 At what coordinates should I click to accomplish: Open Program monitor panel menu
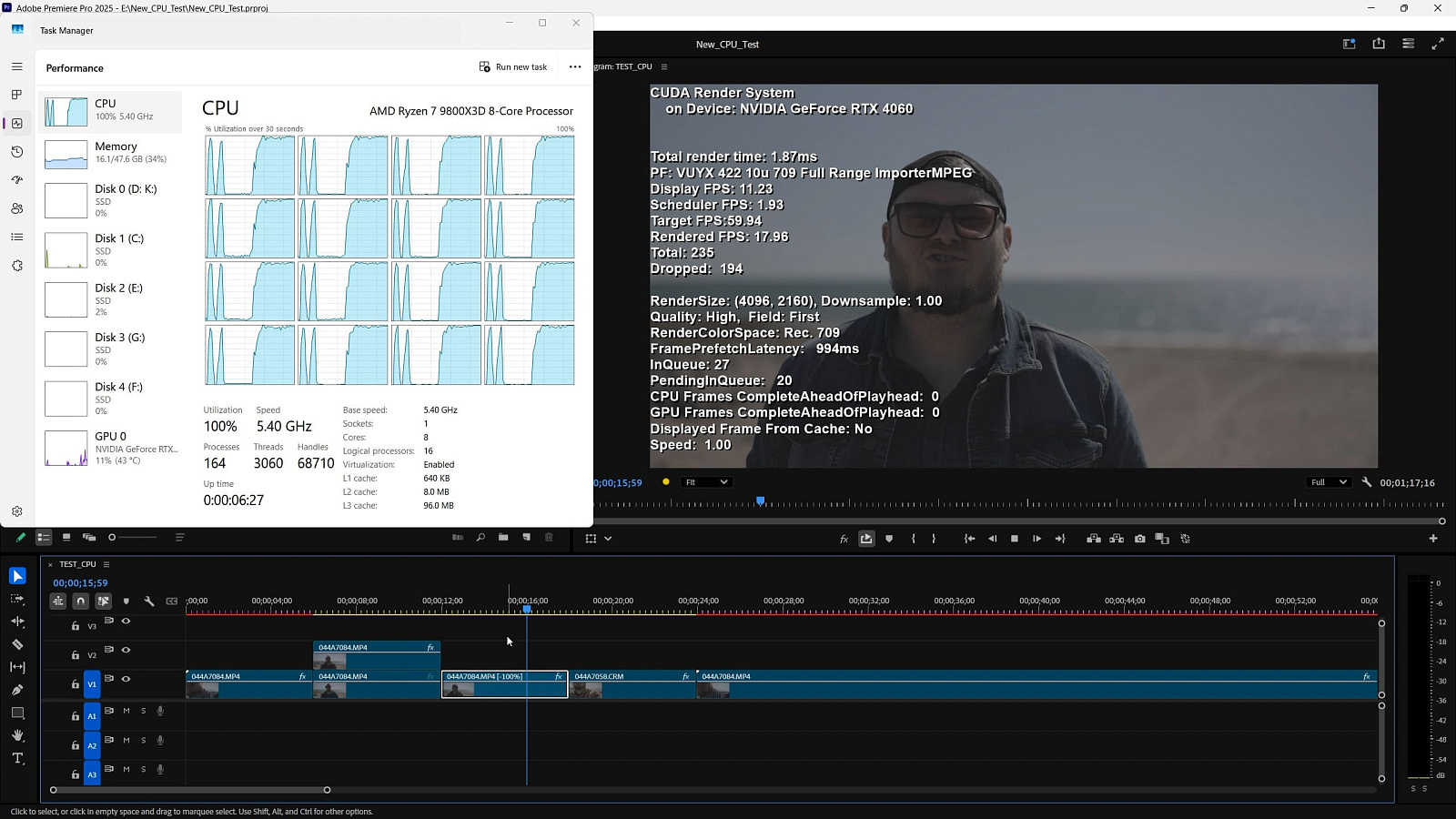pos(664,66)
